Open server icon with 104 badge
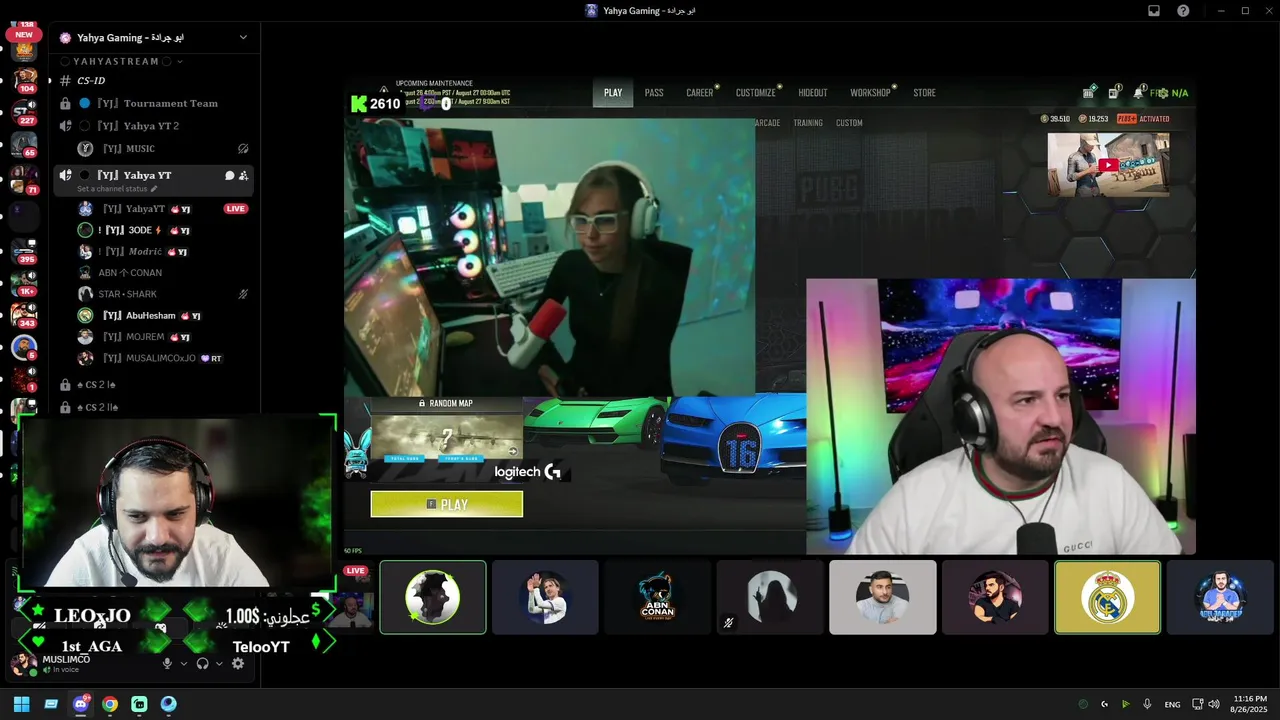The height and width of the screenshot is (720, 1280). (24, 79)
